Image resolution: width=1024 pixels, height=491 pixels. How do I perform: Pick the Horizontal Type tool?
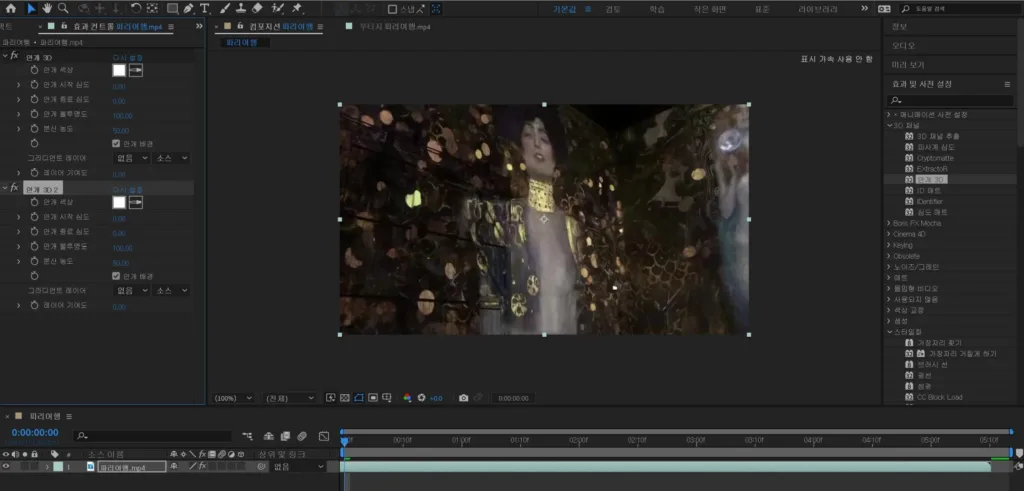204,8
